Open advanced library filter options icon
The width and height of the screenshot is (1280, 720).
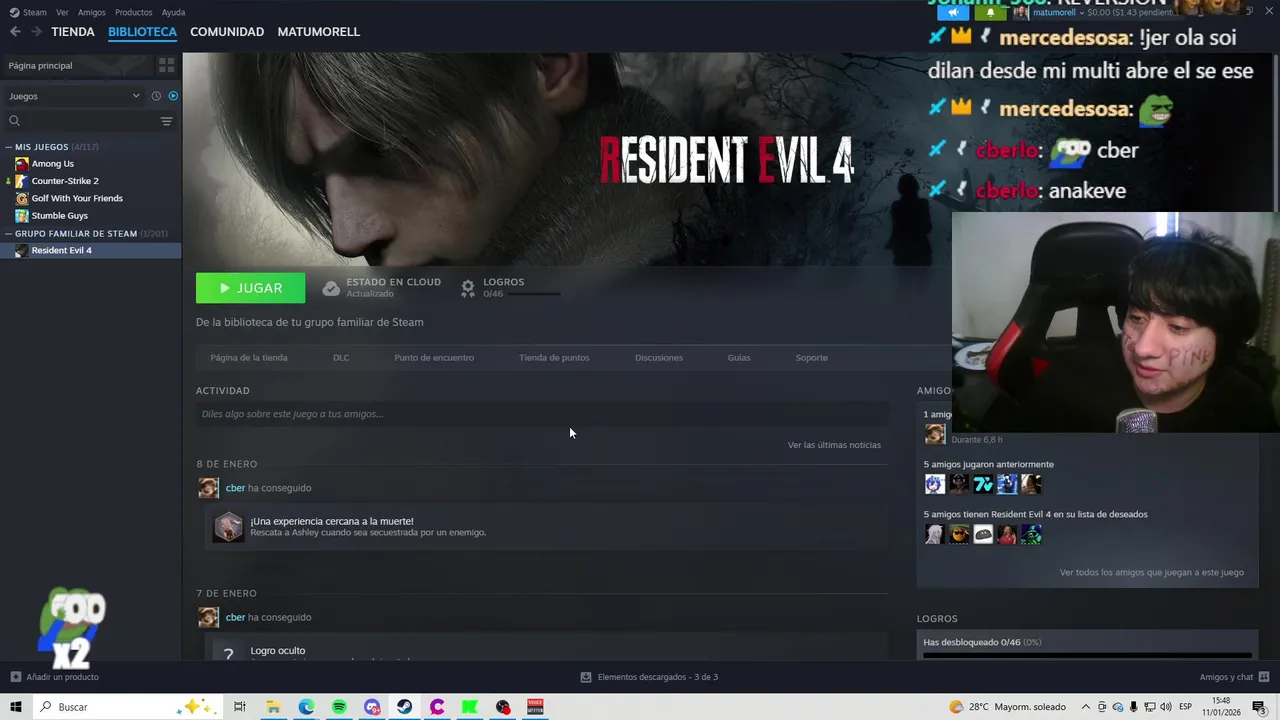pos(167,121)
